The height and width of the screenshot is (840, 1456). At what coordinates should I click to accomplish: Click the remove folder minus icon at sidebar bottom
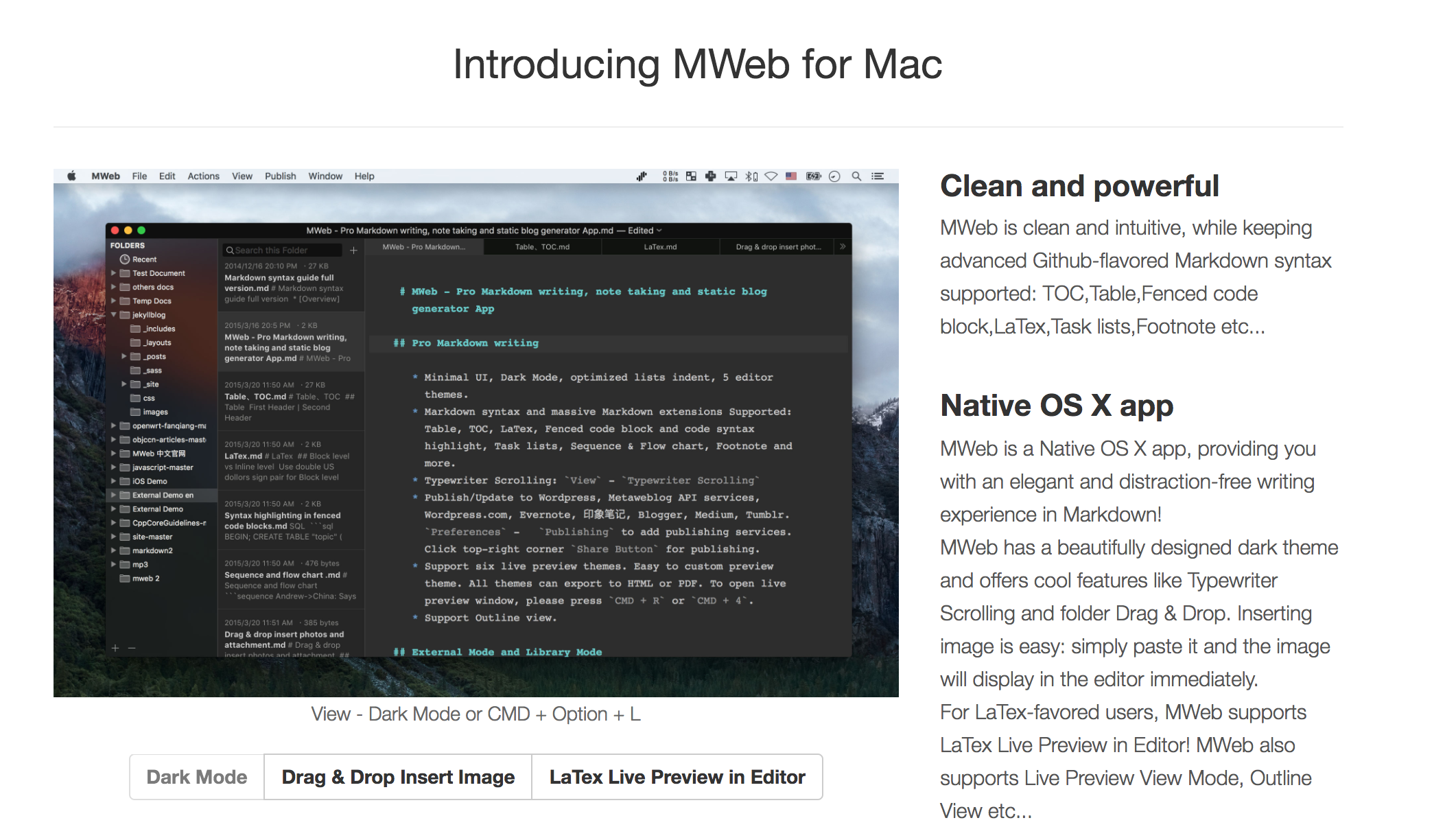tap(132, 648)
